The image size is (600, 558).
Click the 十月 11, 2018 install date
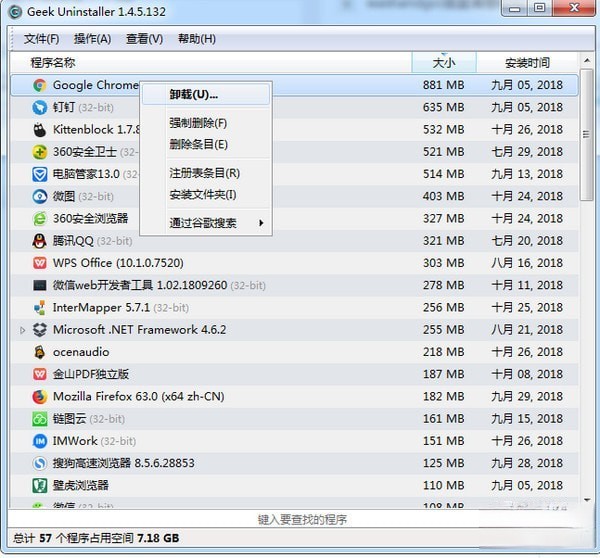[x=527, y=285]
